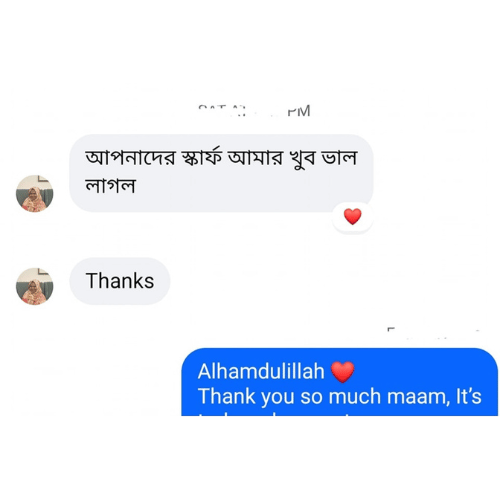Screen dimensions: 500x500
Task: Click the word Alhamdulillah in the blue bubble
Action: pos(261,371)
